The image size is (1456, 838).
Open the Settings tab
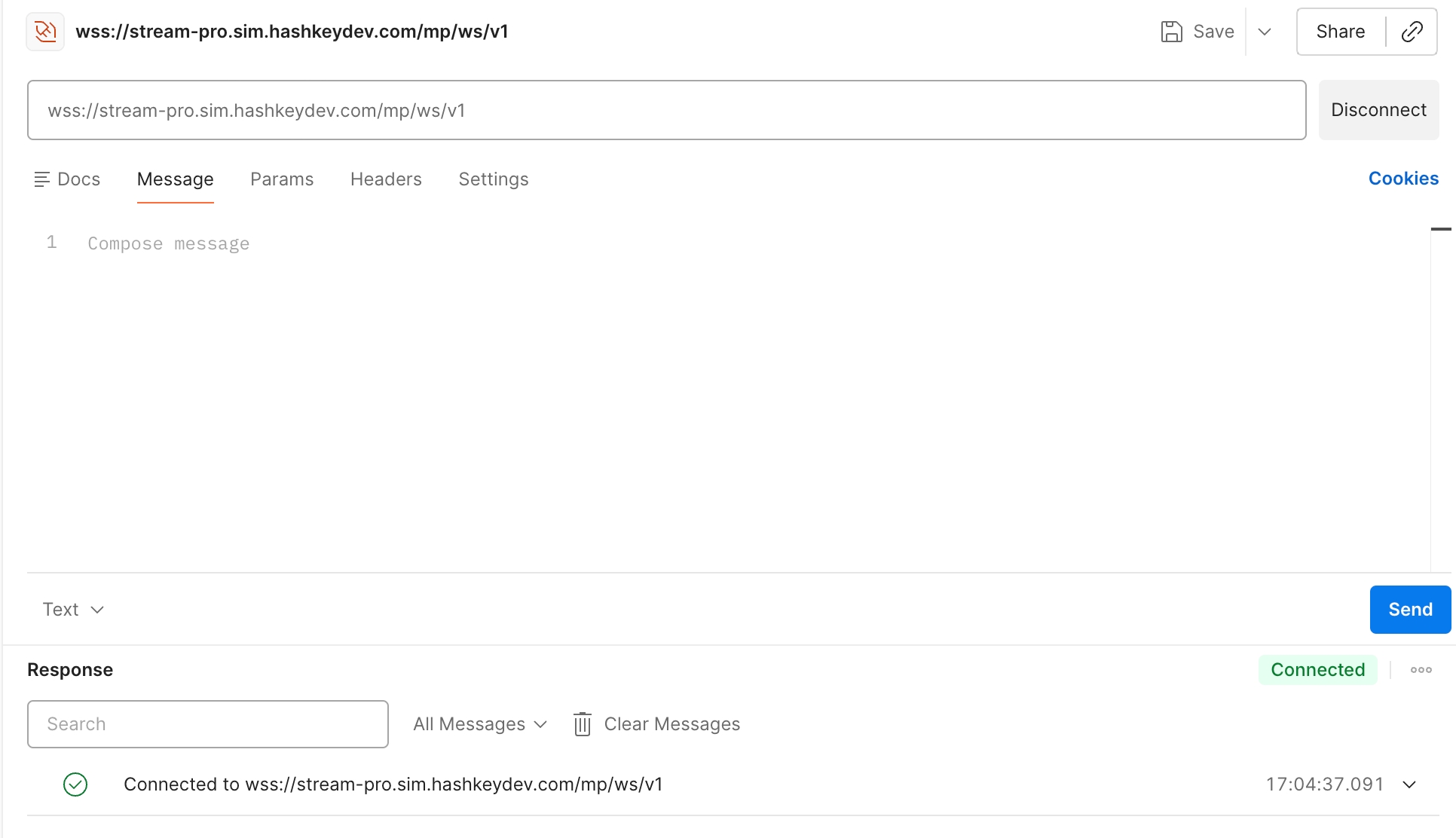pyautogui.click(x=494, y=179)
